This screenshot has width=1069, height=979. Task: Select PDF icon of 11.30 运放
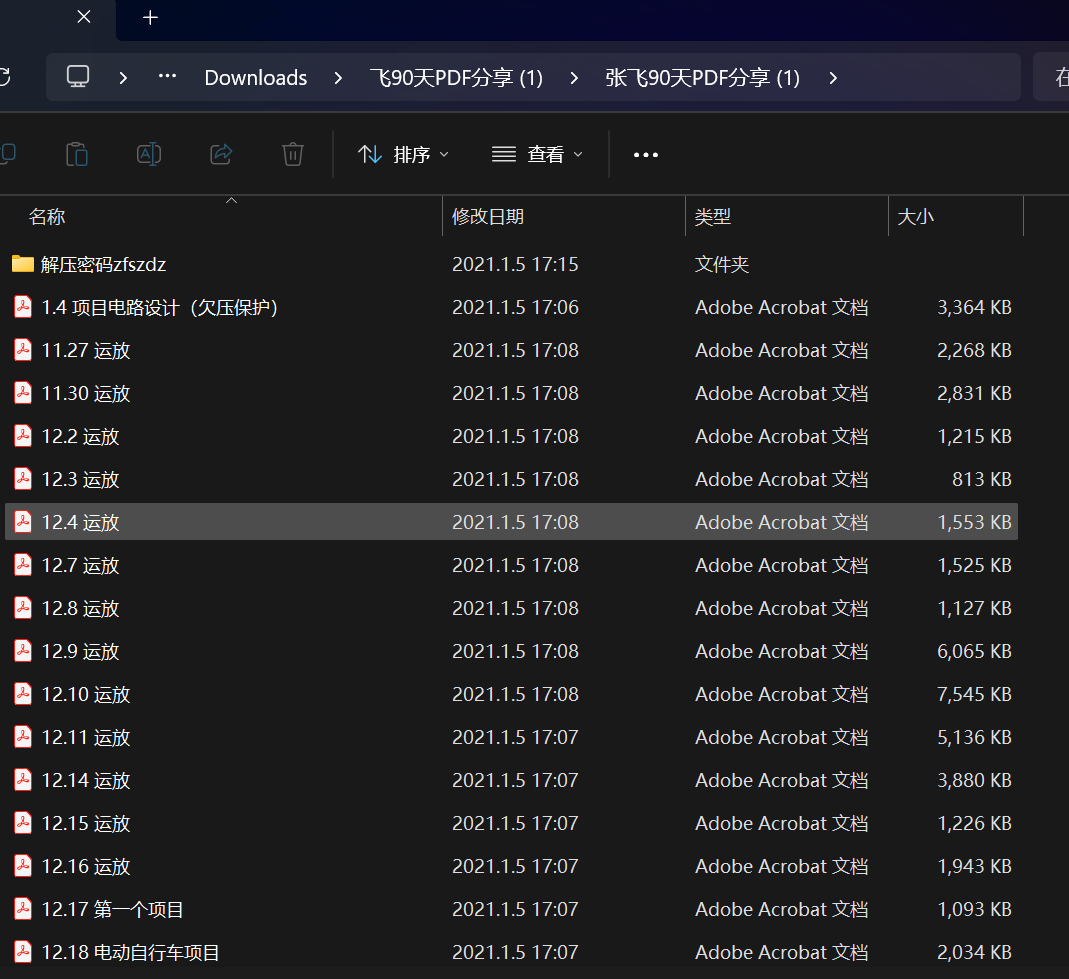point(23,393)
